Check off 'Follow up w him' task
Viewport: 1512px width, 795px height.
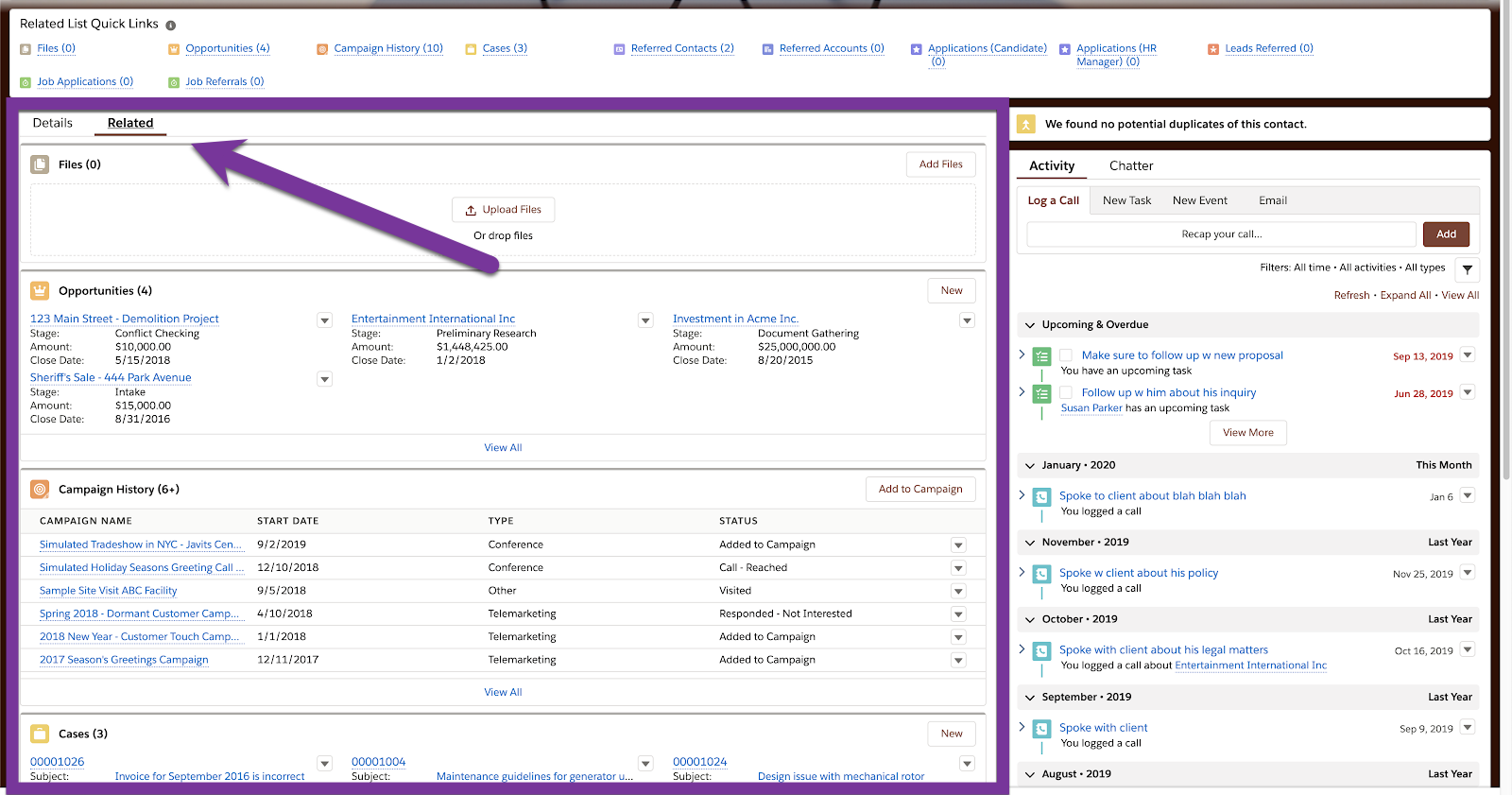pyautogui.click(x=1066, y=392)
